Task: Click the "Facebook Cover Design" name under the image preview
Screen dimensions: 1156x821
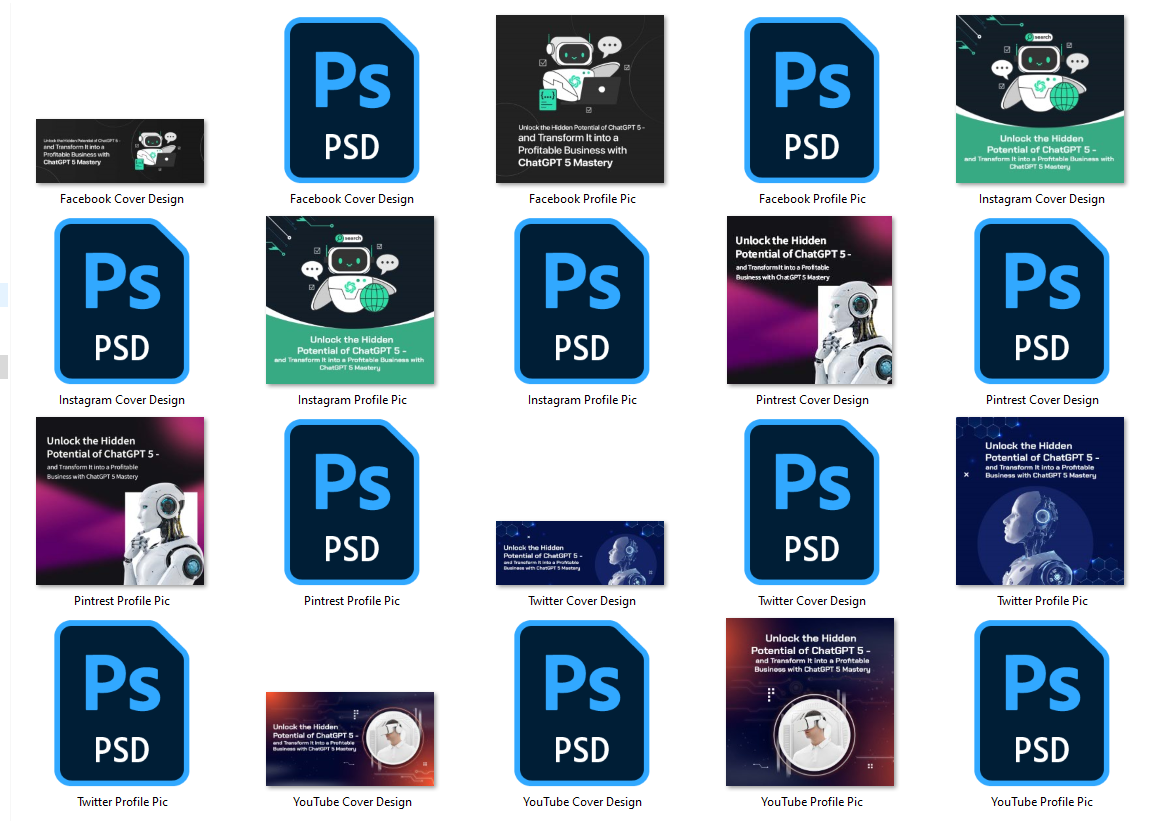Action: pyautogui.click(x=122, y=199)
